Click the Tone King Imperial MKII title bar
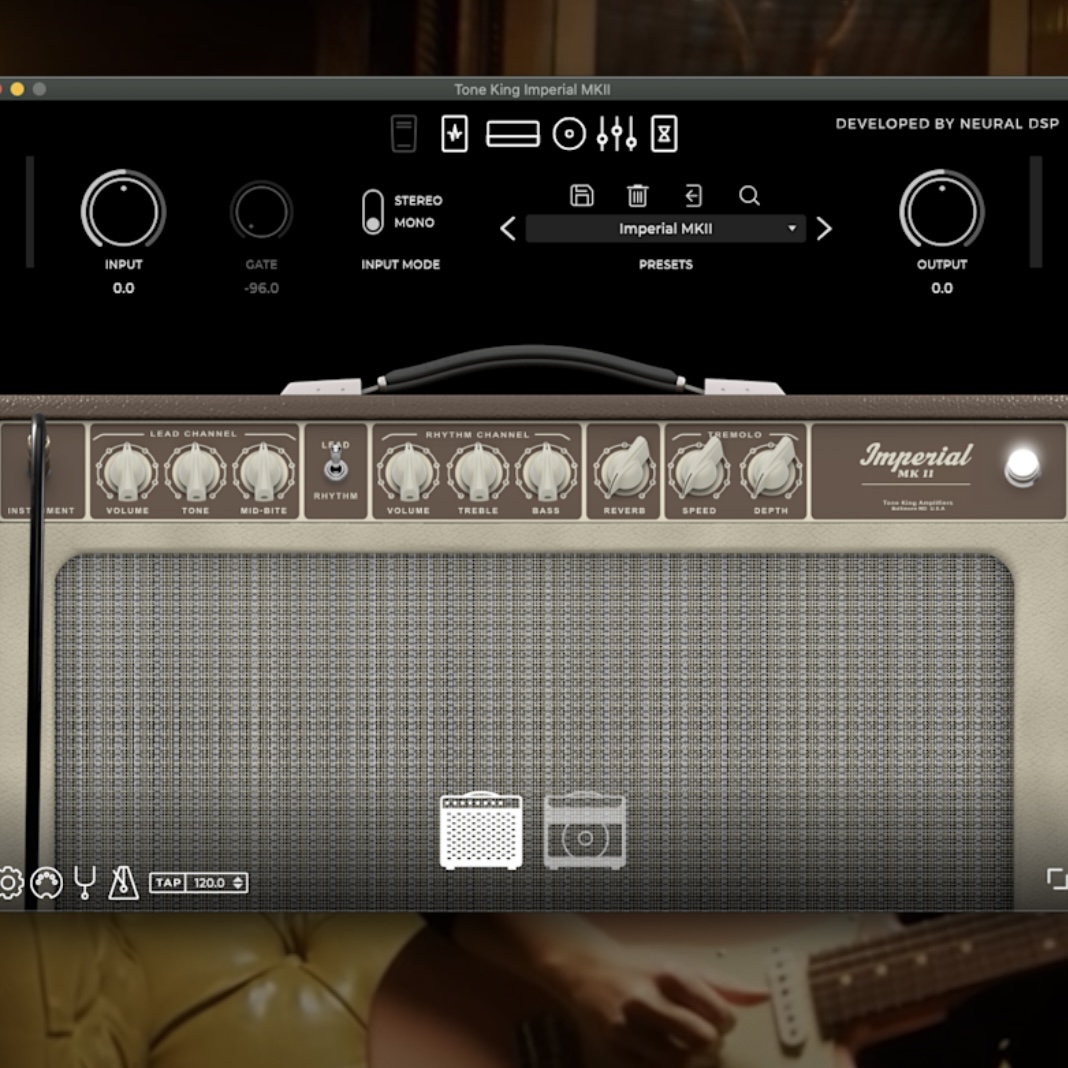Screen dimensions: 1068x1068 point(534,89)
